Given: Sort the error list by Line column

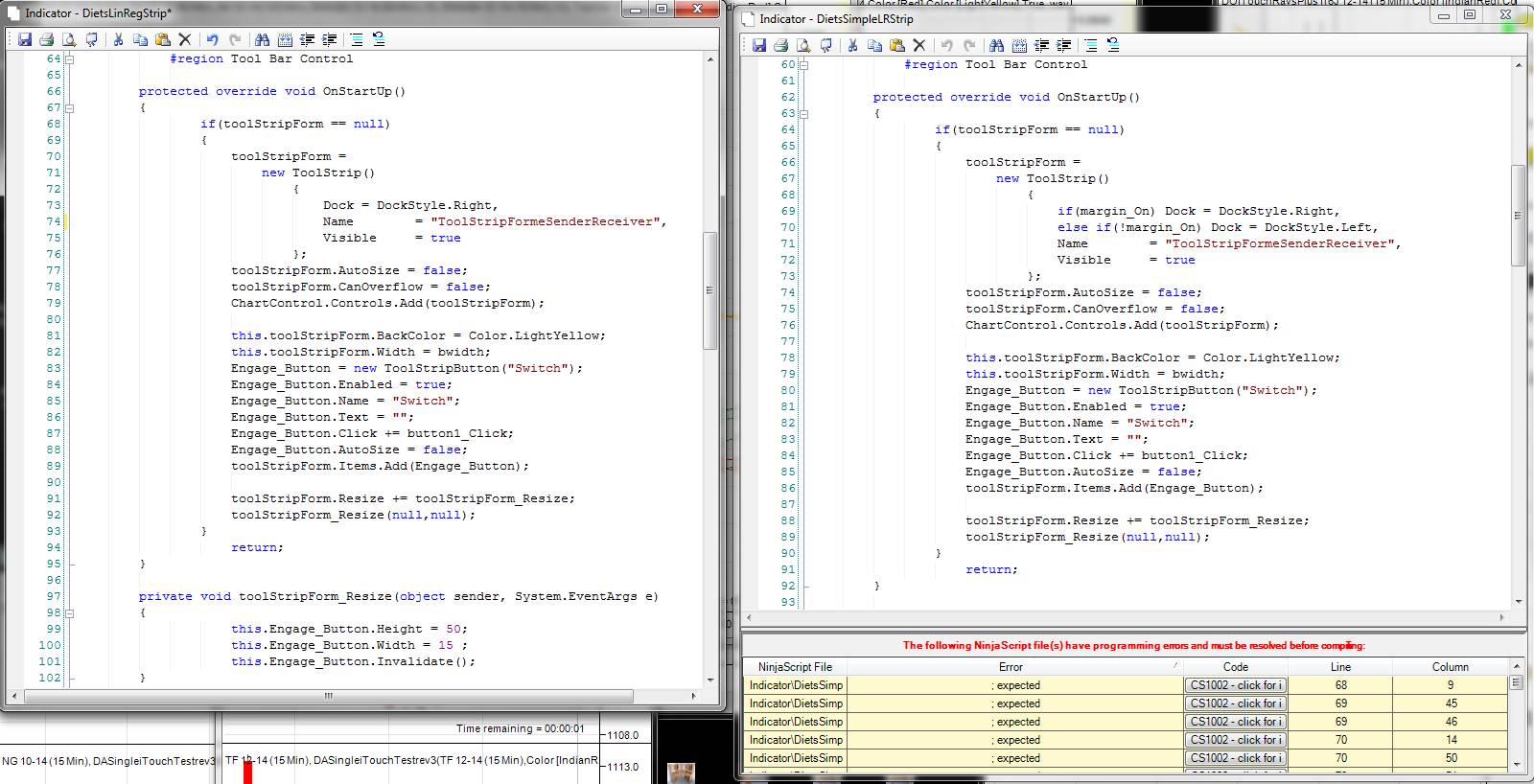Looking at the screenshot, I should tap(1340, 666).
